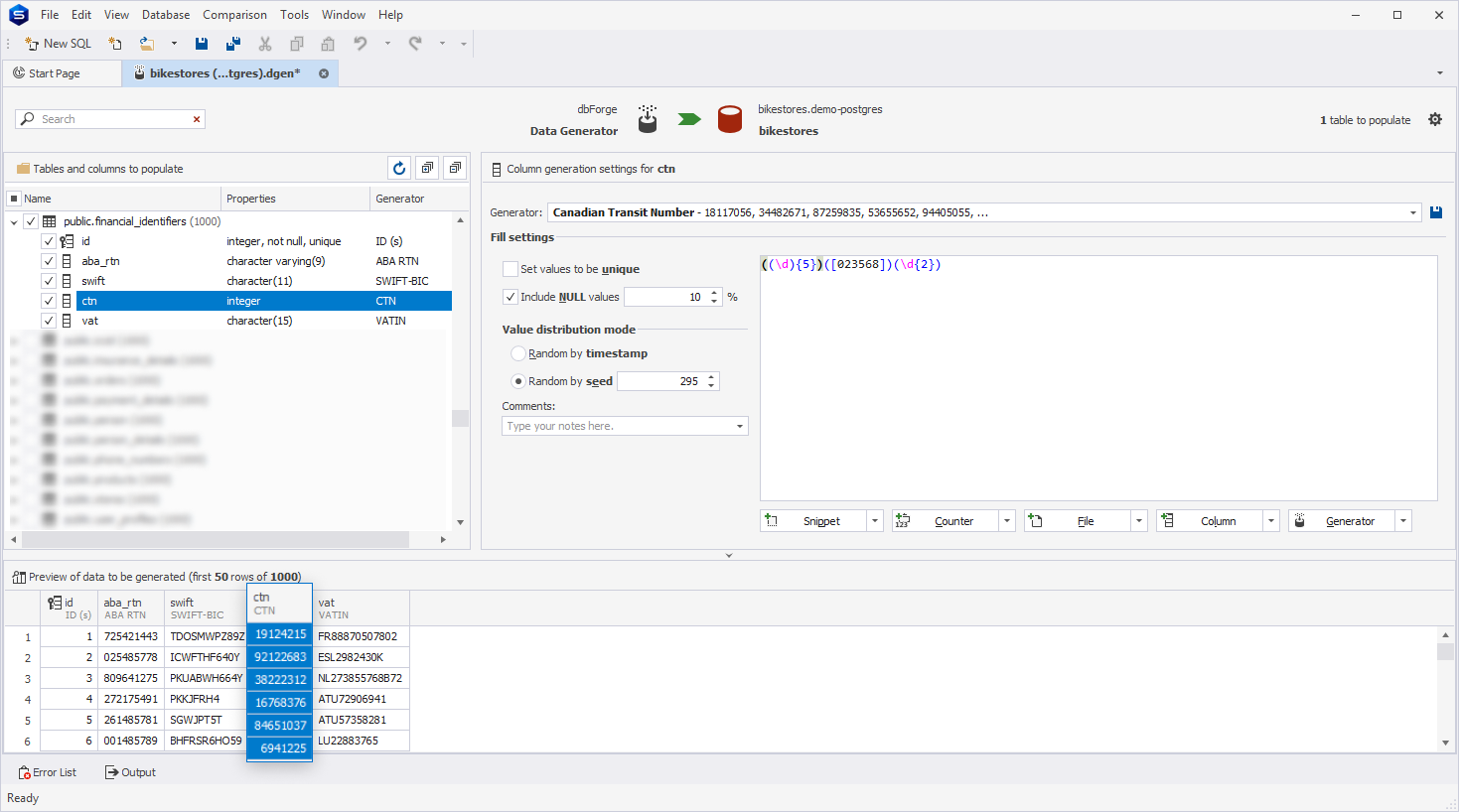The height and width of the screenshot is (812, 1459).
Task: Open the Column dropdown arrow
Action: 1271,521
